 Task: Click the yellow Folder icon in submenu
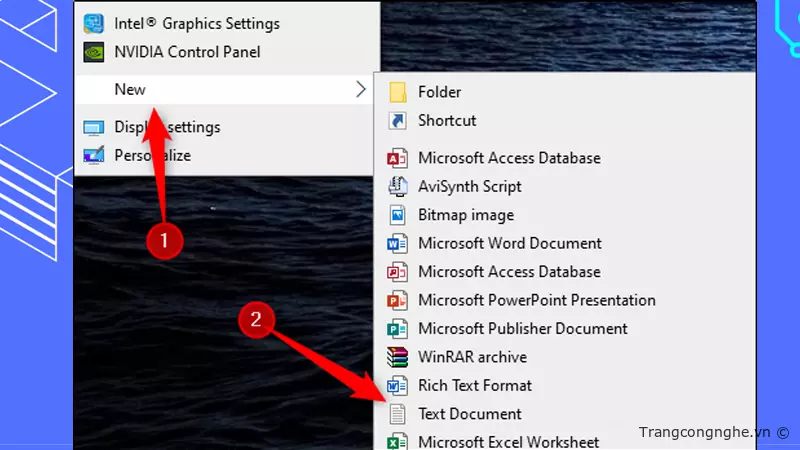pyautogui.click(x=398, y=92)
